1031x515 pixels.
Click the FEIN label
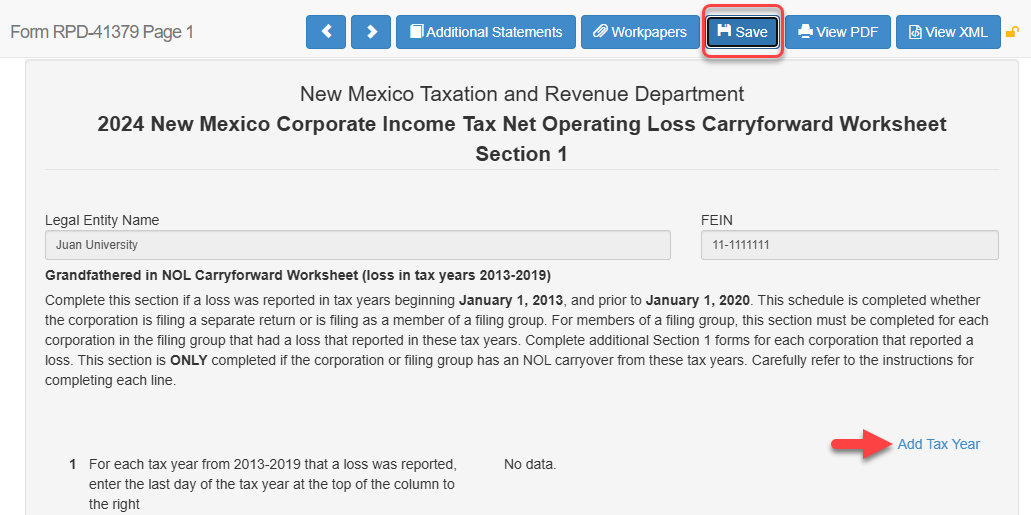point(717,220)
